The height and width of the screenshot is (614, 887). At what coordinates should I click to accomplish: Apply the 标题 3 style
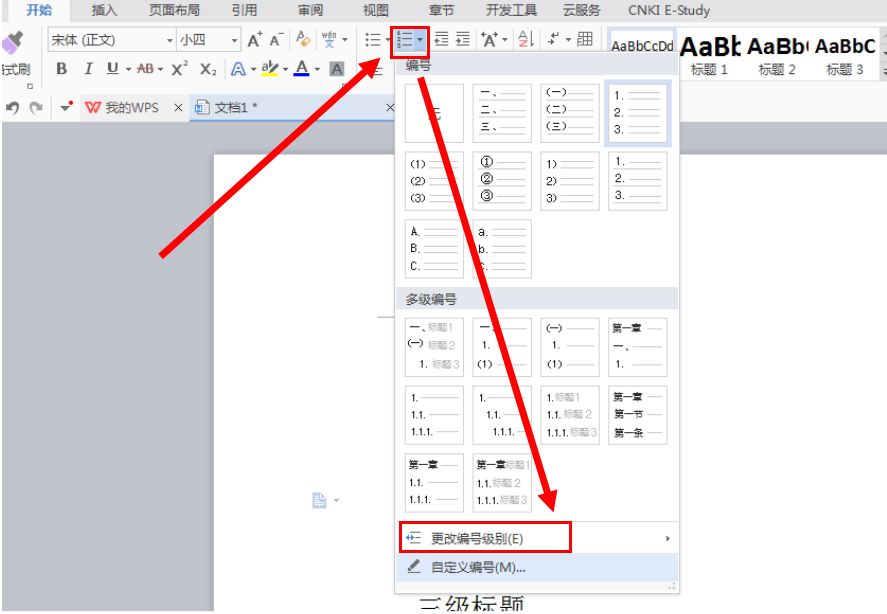pyautogui.click(x=845, y=54)
